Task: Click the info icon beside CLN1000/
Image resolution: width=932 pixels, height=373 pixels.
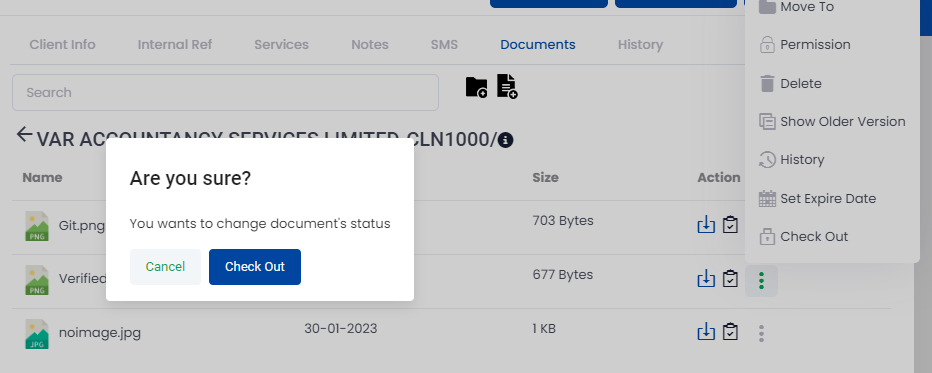Action: [x=505, y=140]
